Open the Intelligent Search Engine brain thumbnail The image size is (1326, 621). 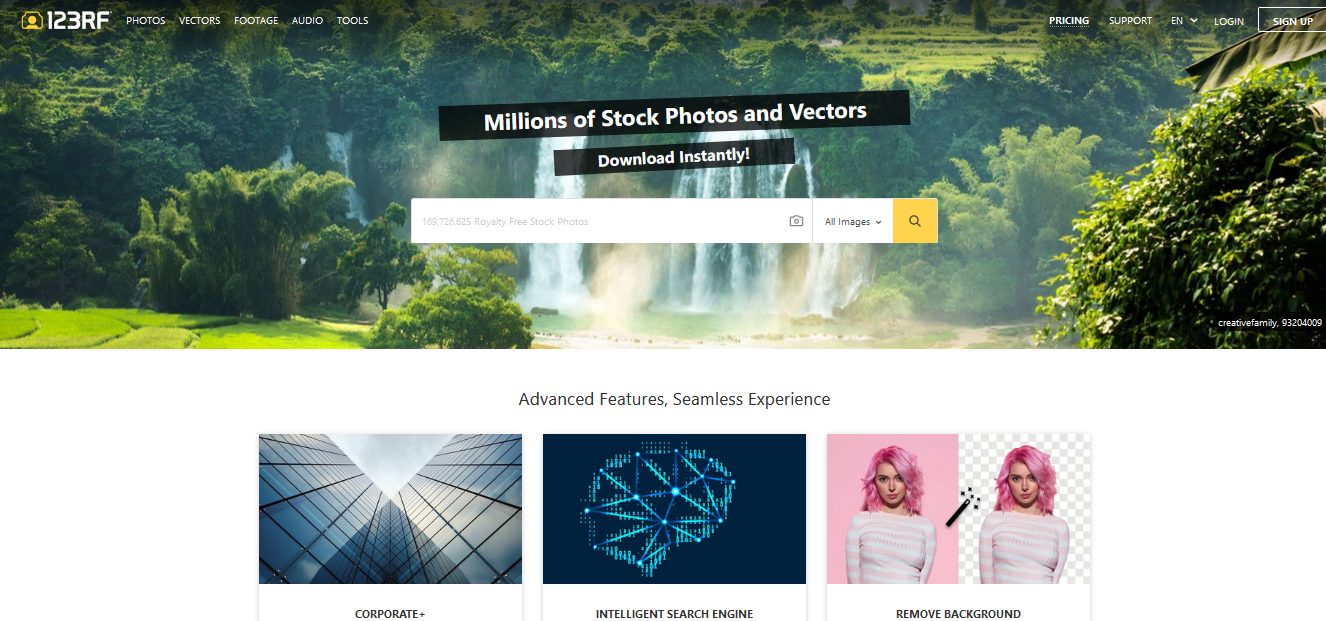coord(674,509)
